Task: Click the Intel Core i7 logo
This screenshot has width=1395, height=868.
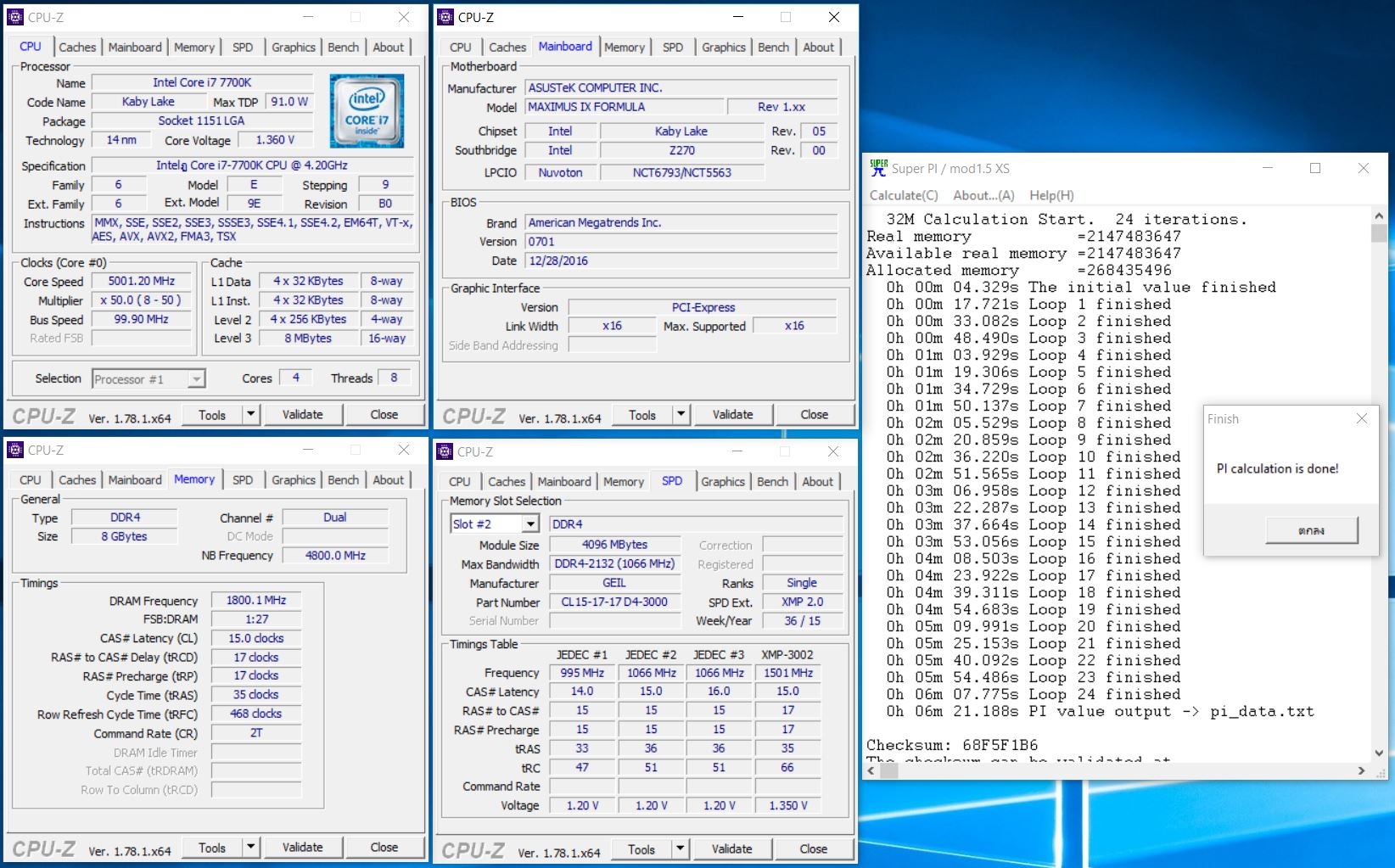Action: (x=367, y=111)
